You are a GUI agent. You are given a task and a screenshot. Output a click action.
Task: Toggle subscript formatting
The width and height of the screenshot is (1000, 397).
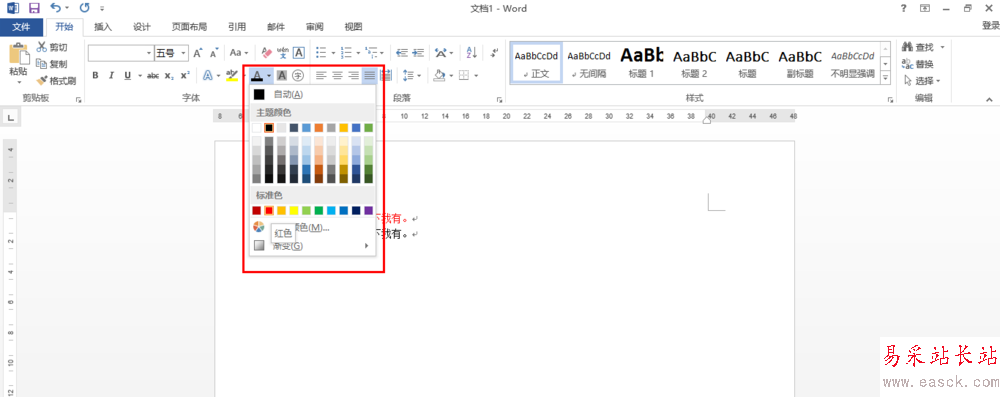click(x=169, y=75)
